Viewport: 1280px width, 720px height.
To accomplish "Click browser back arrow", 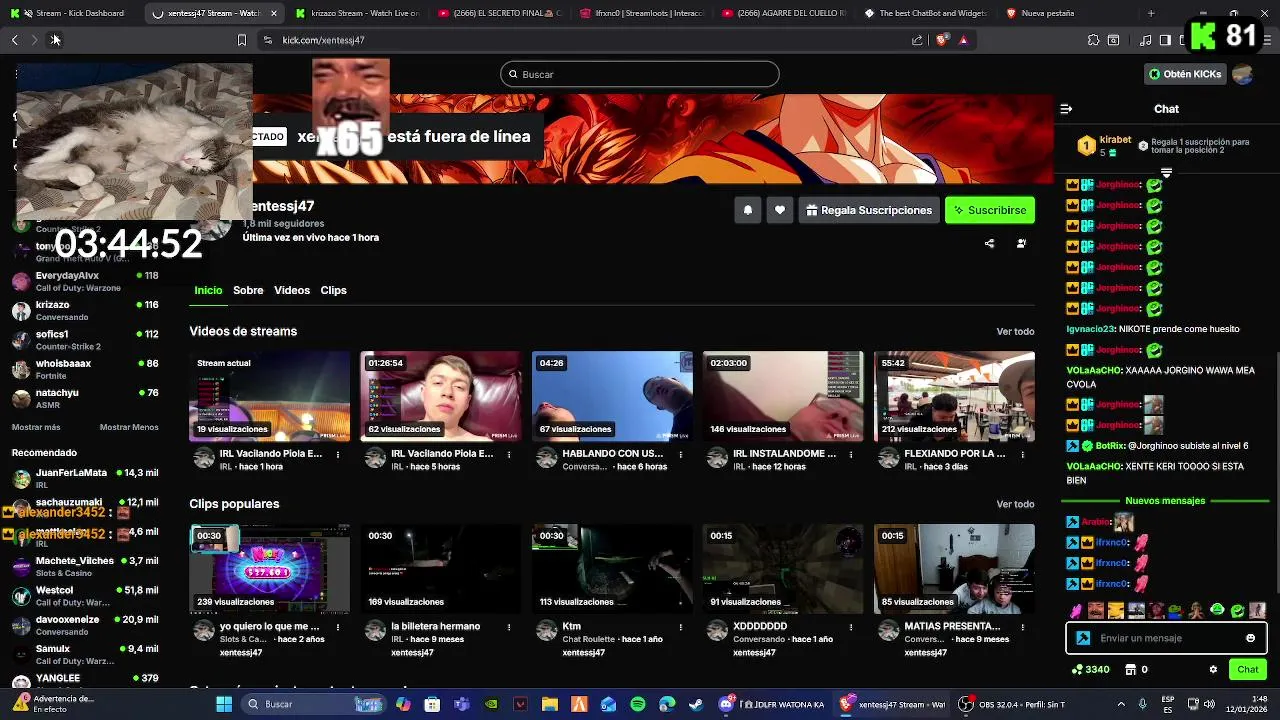I will pyautogui.click(x=15, y=40).
